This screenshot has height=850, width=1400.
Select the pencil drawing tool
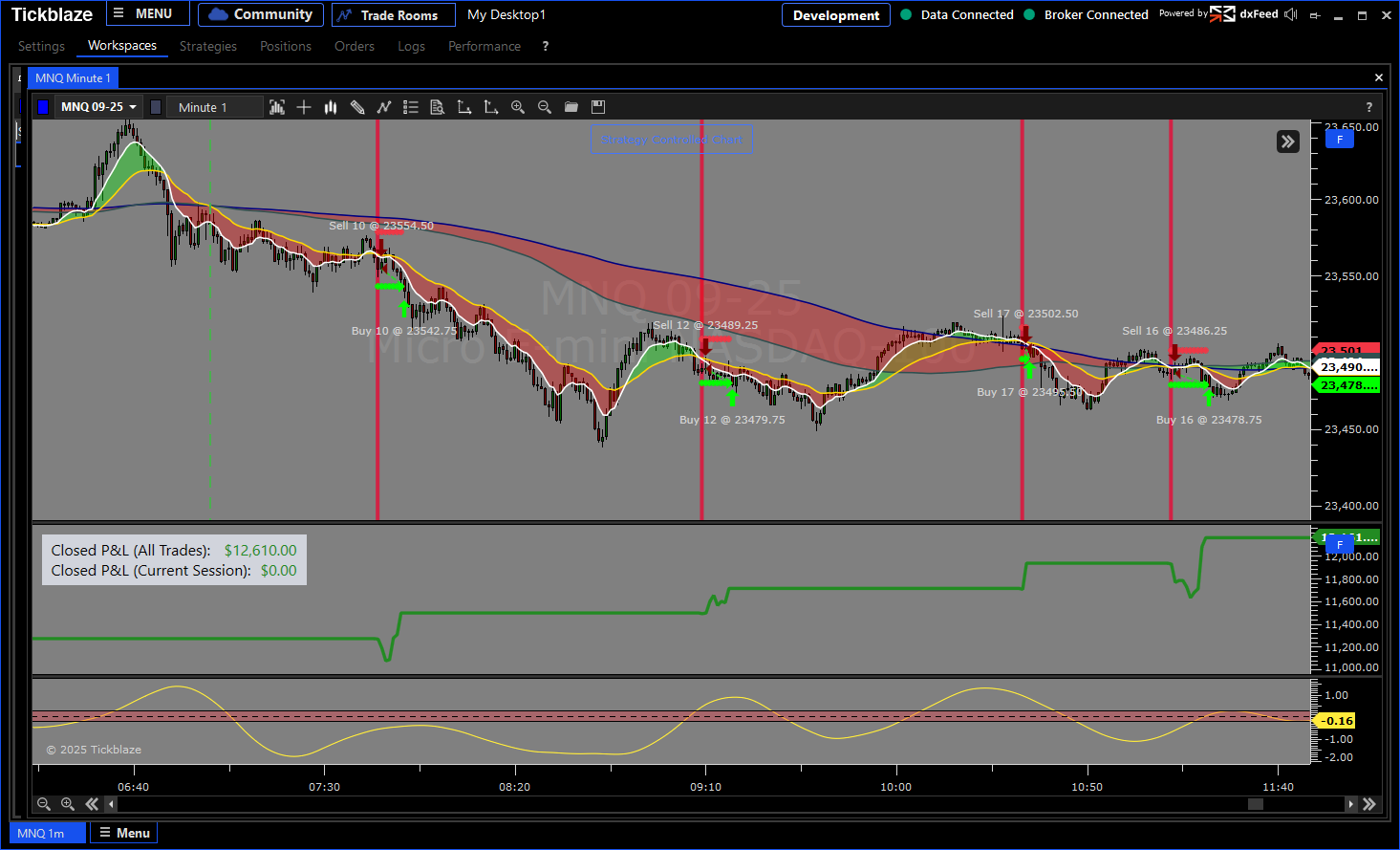(x=357, y=107)
